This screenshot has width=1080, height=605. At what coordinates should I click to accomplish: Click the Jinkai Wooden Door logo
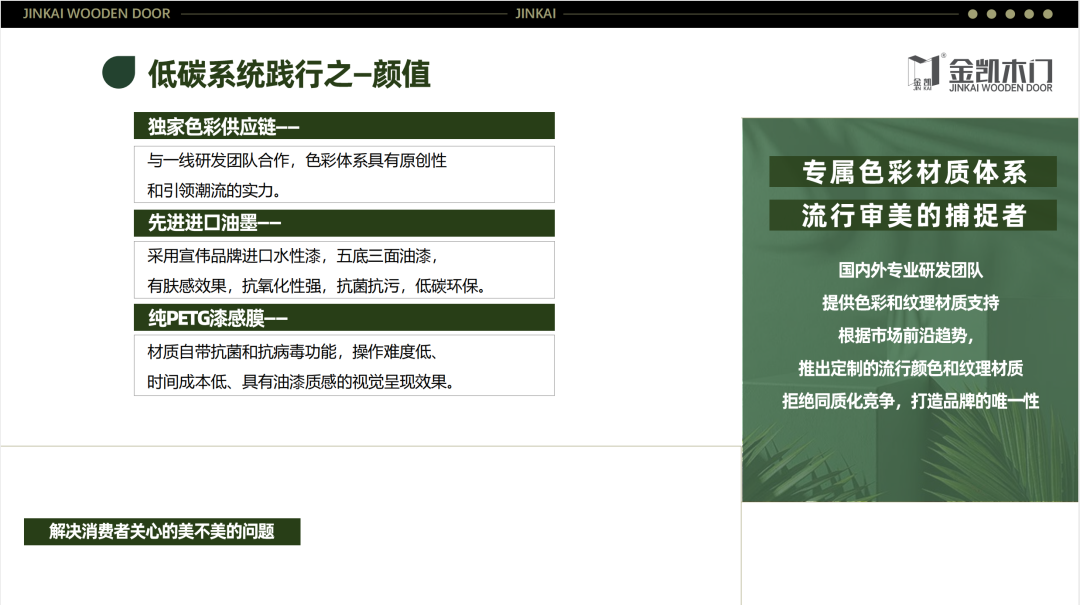(x=979, y=73)
